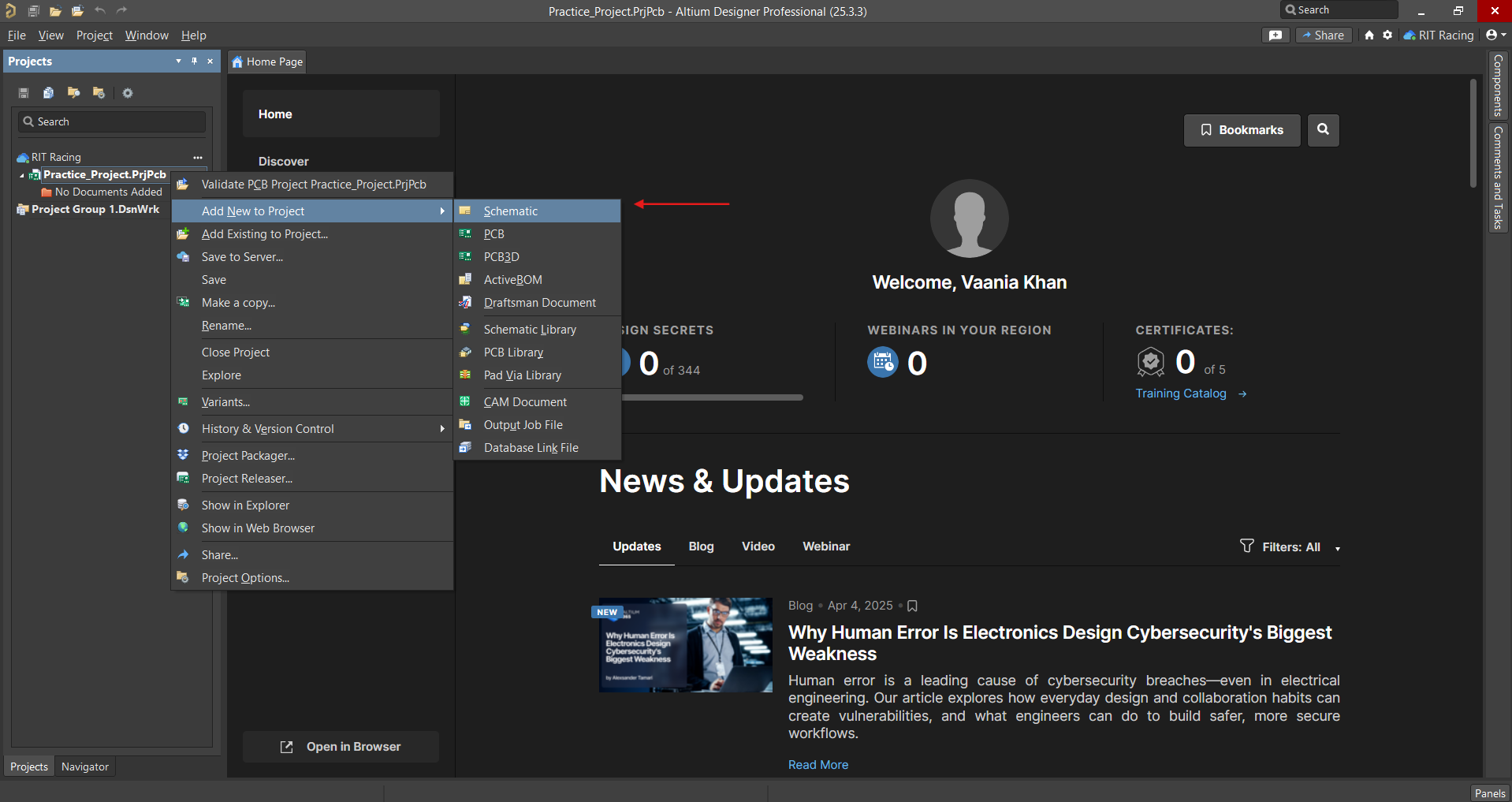Image resolution: width=1512 pixels, height=802 pixels.
Task: Open the user account dropdown
Action: tap(1495, 35)
